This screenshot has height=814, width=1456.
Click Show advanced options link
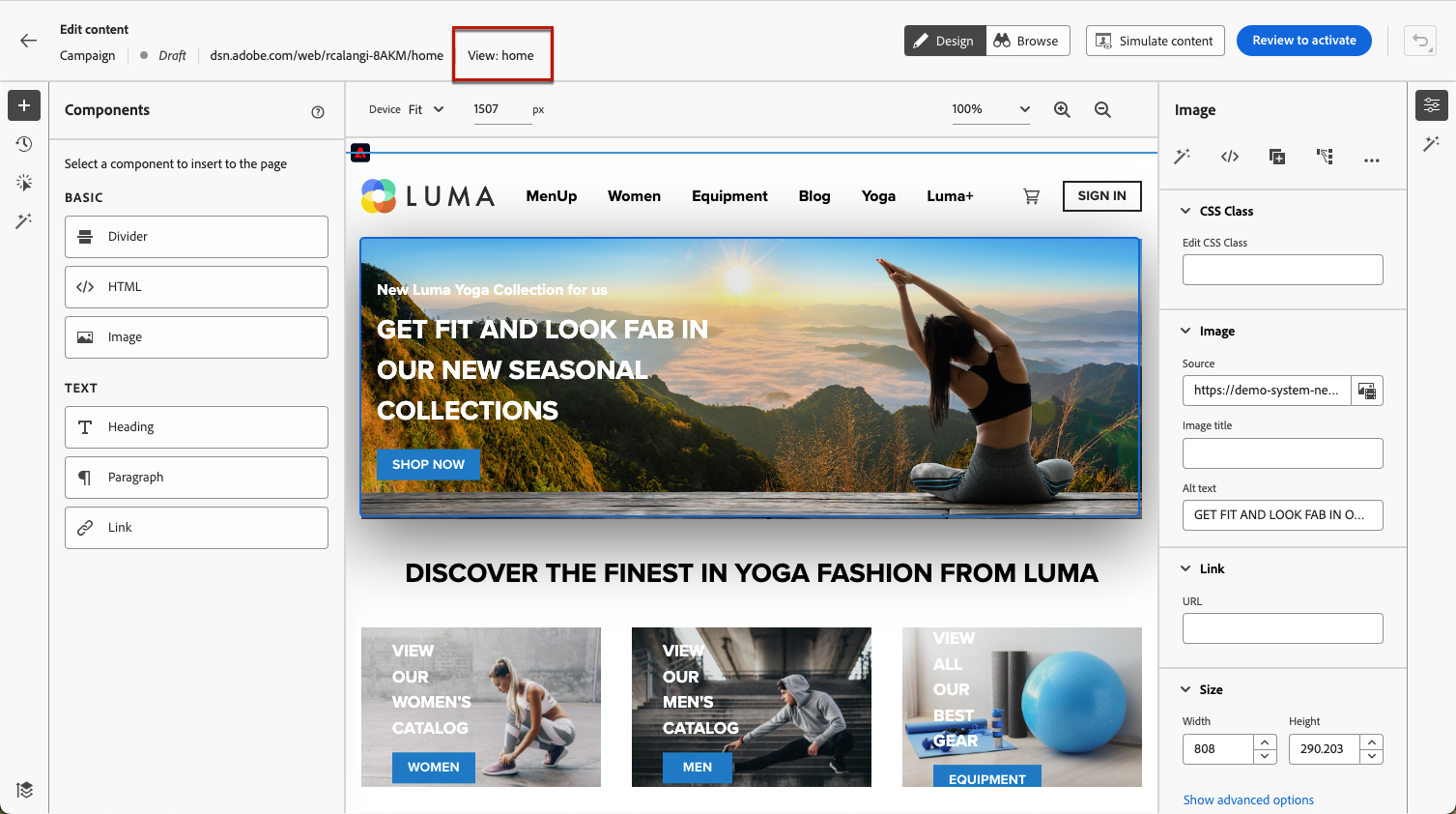pyautogui.click(x=1248, y=799)
